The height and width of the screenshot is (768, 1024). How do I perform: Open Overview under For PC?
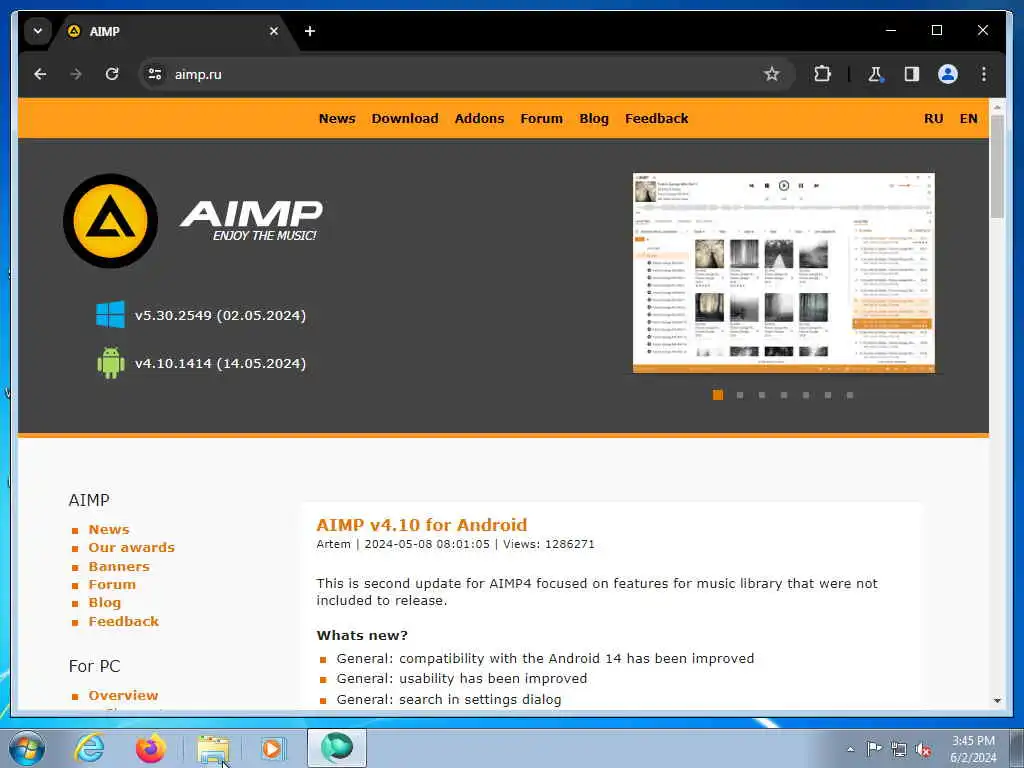(x=123, y=696)
